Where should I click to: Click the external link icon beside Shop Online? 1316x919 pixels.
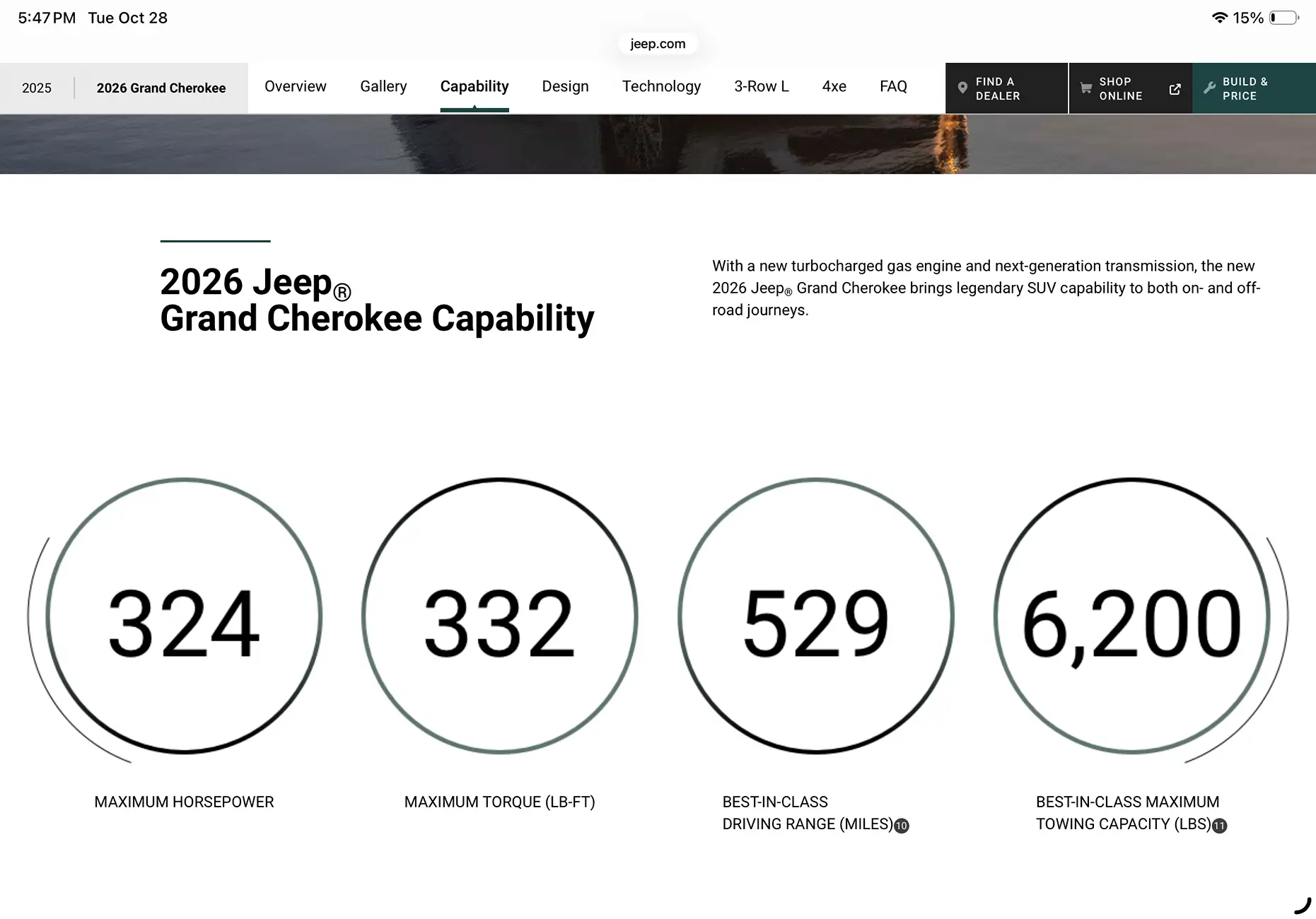pos(1175,88)
